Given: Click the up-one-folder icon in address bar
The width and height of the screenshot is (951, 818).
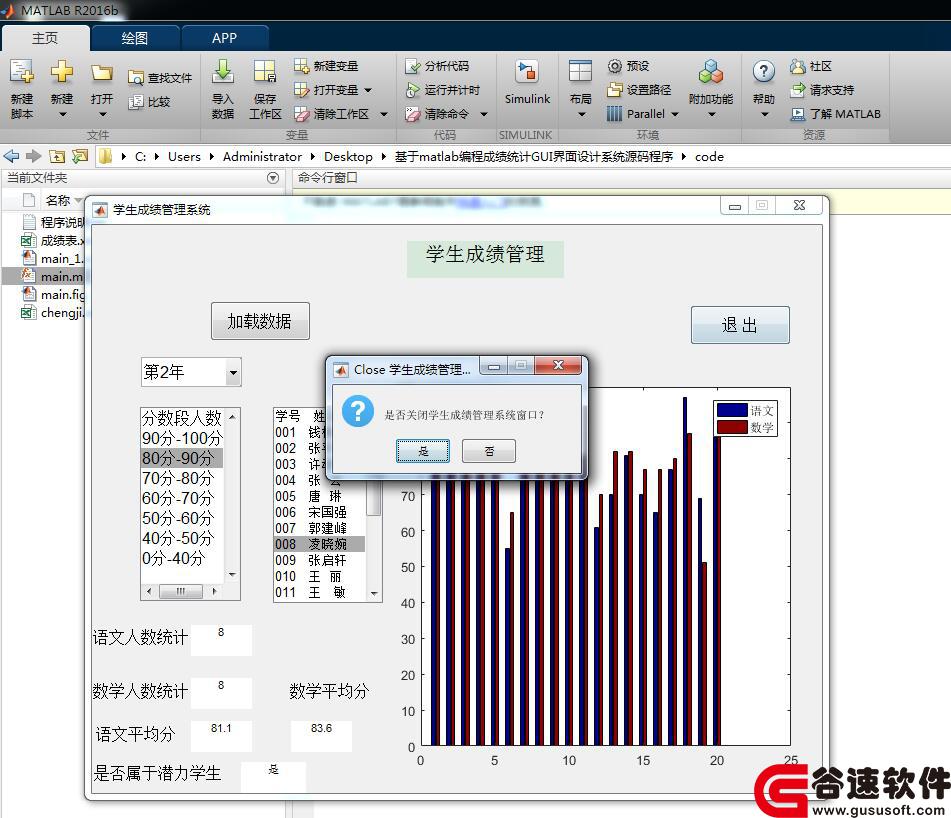Looking at the screenshot, I should [x=57, y=156].
